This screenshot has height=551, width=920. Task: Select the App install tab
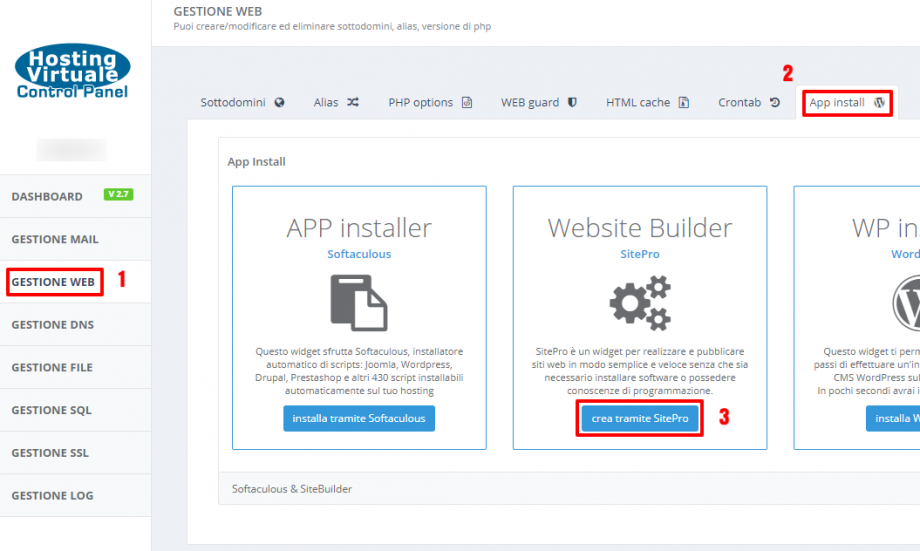point(847,103)
